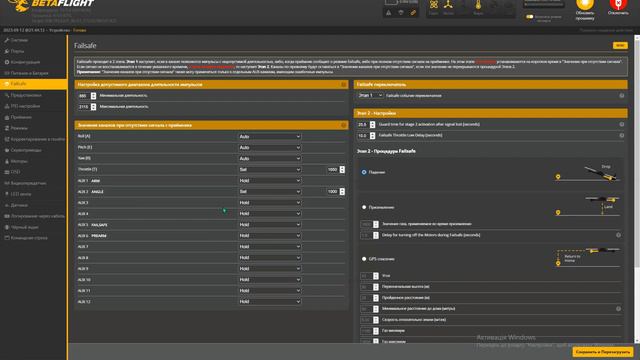Click the Return to Home illustration
Screen dimensions: 640x360
coord(588,257)
